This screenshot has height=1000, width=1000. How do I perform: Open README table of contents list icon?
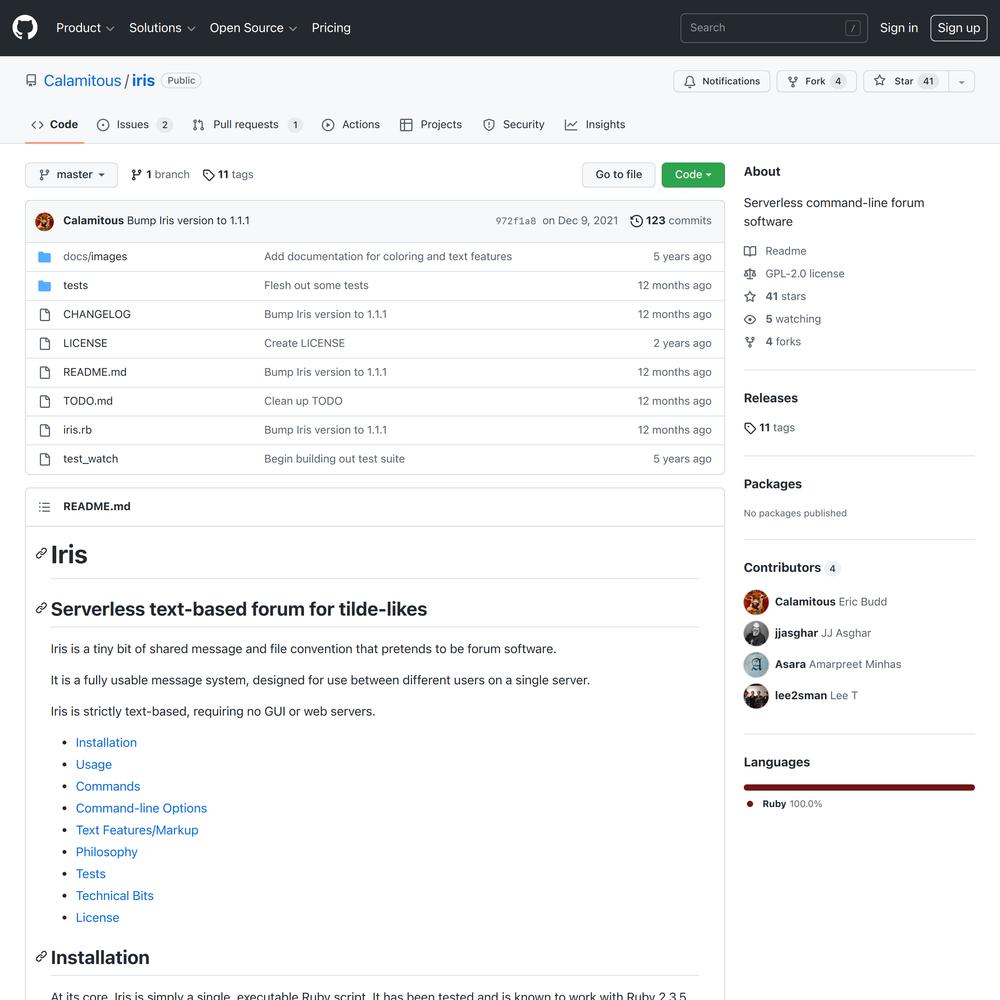point(44,507)
